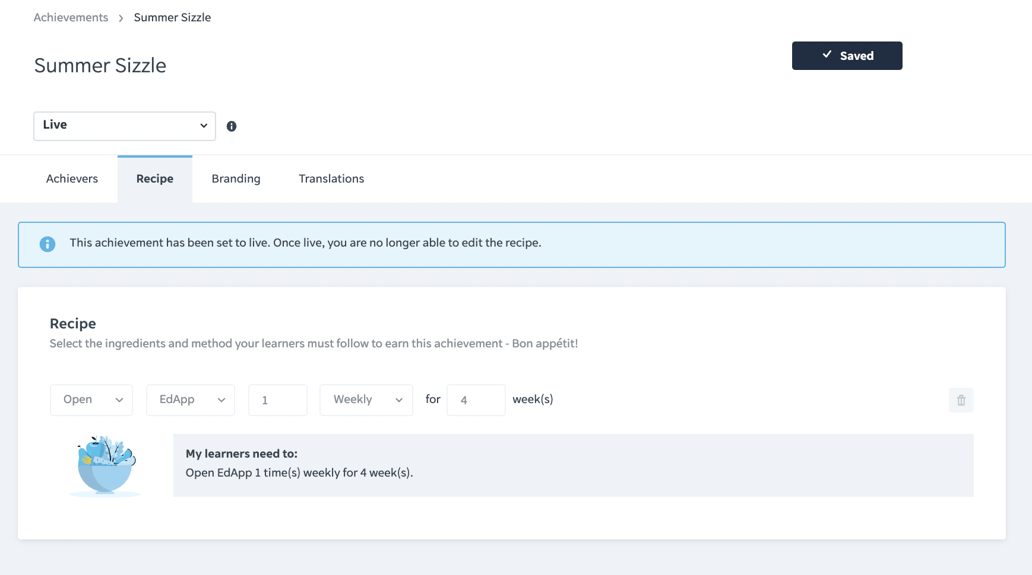The width and height of the screenshot is (1032, 575).
Task: Click the weeks number field showing 4
Action: point(475,400)
